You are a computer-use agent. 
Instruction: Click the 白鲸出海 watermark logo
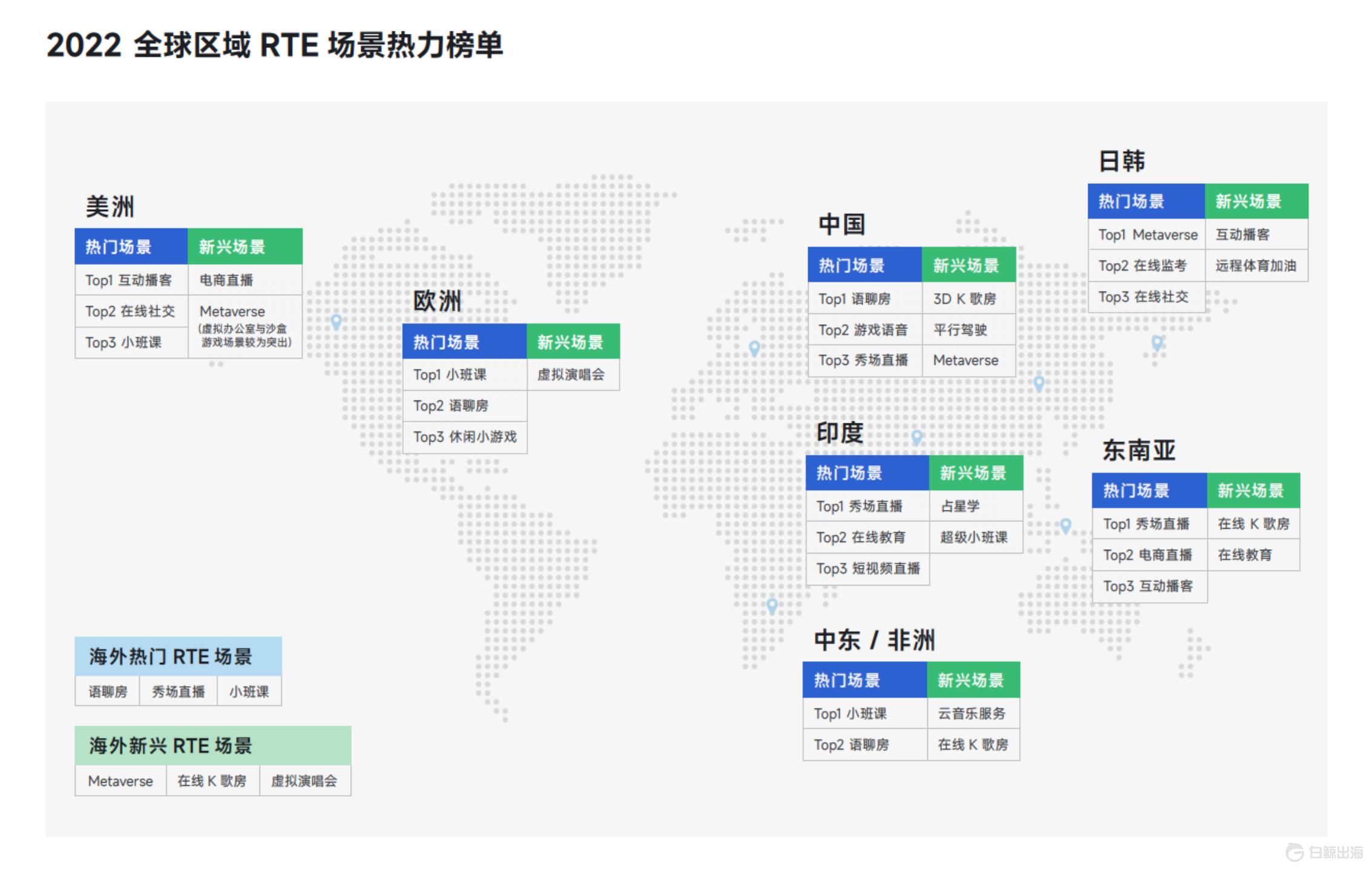pos(1325,852)
